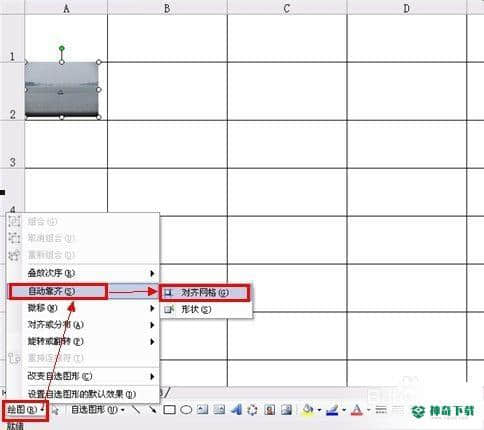
Task: Select the Line drawing tool
Action: tap(136, 409)
